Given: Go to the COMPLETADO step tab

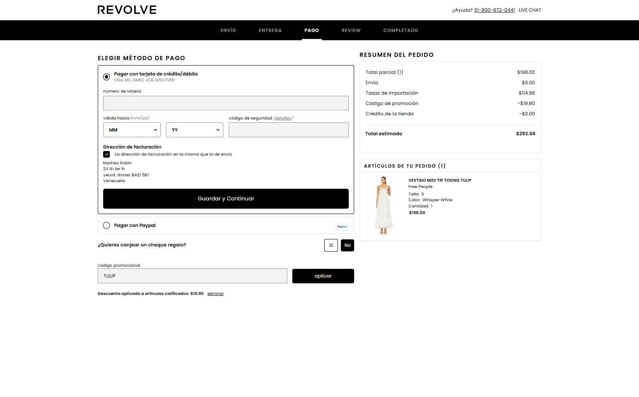Looking at the screenshot, I should [x=401, y=30].
